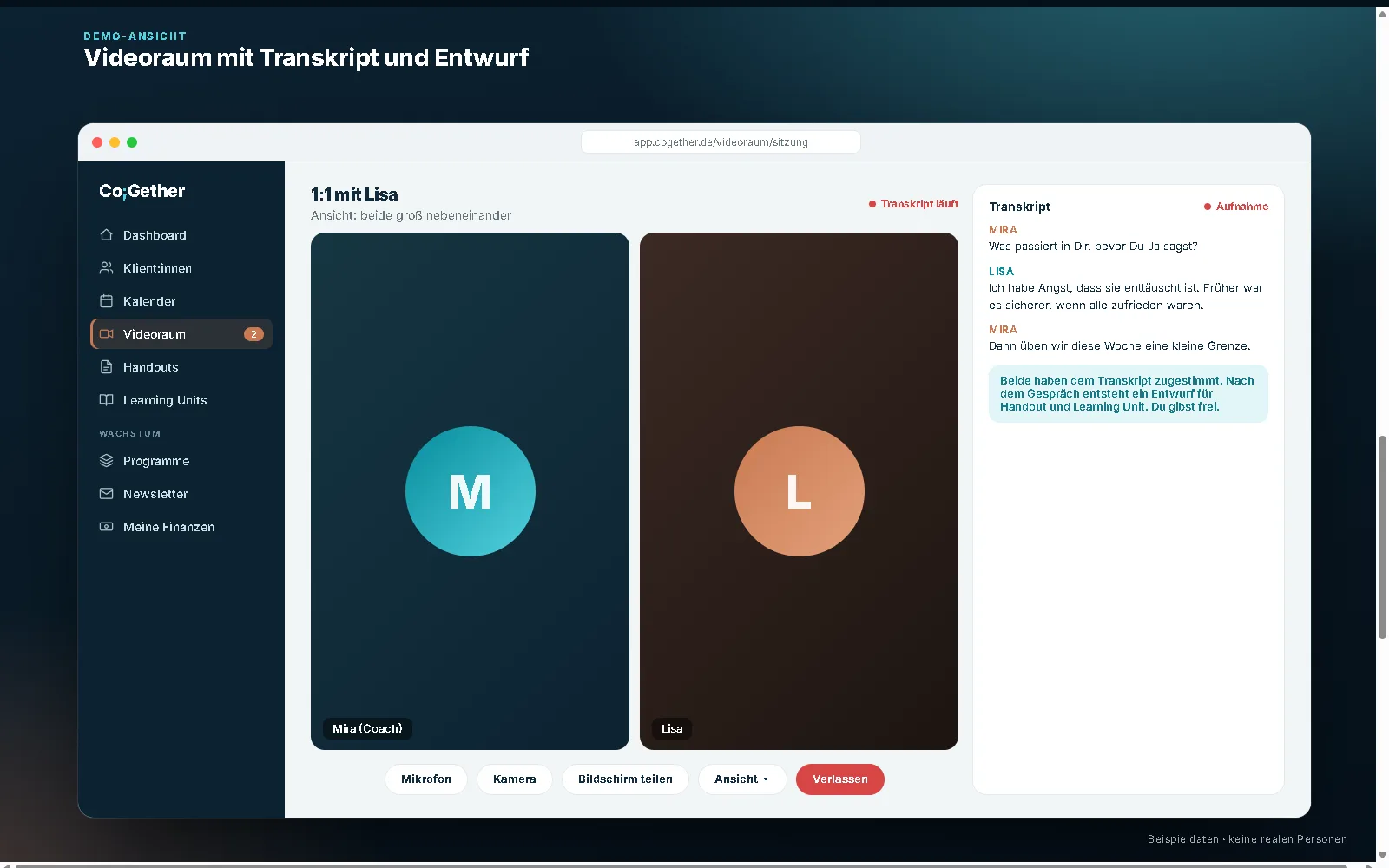Select the Handouts sidebar entry
This screenshot has height=868, width=1389.
(181, 367)
